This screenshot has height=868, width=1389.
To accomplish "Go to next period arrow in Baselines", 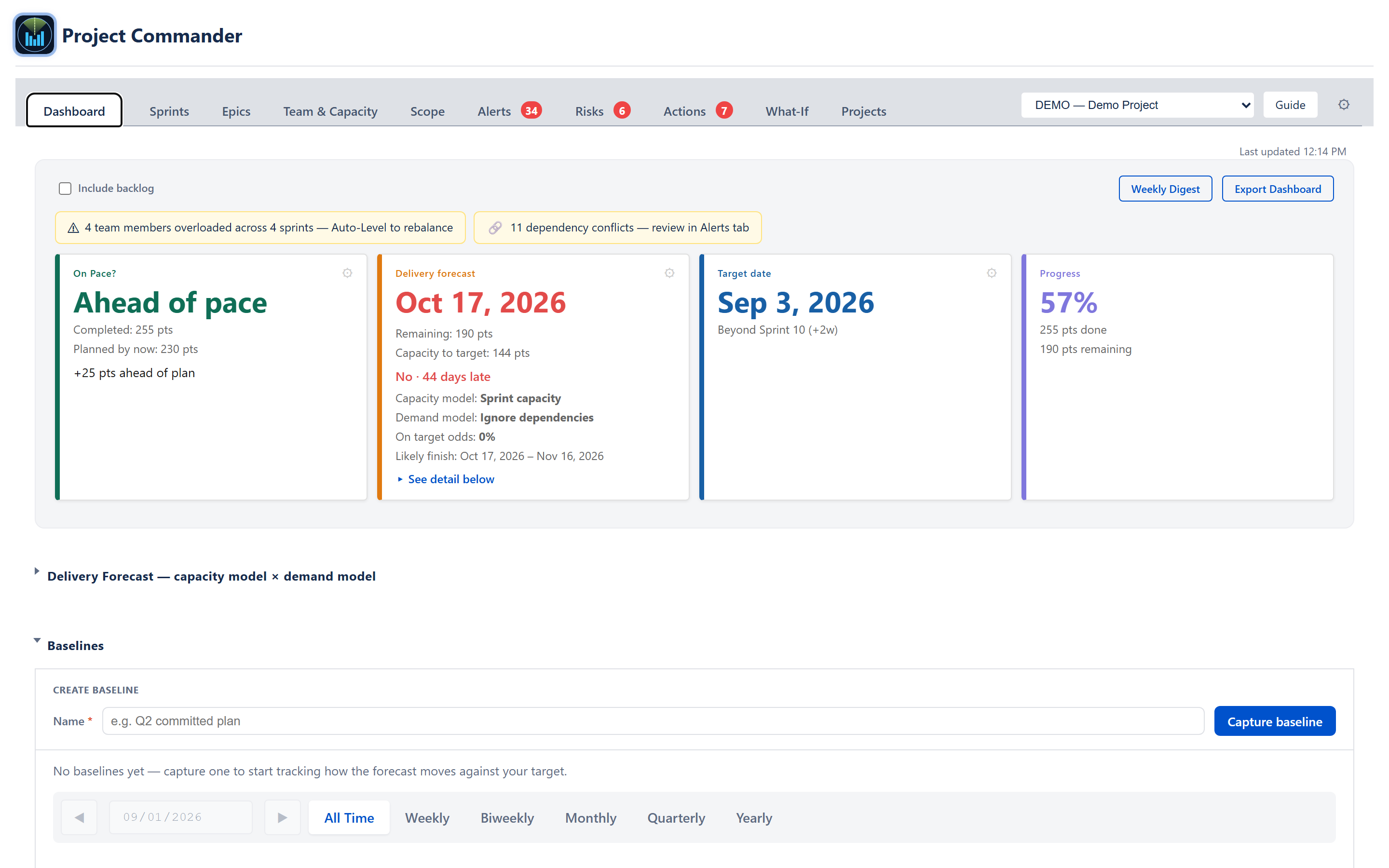I will [x=282, y=817].
